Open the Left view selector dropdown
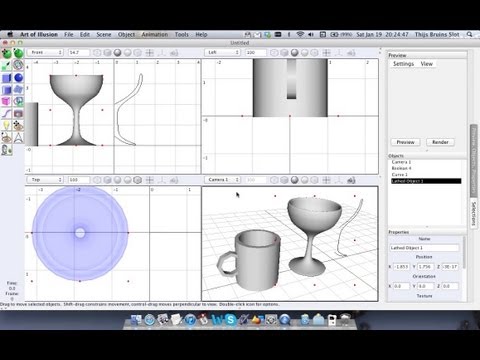Image resolution: width=480 pixels, height=360 pixels. pyautogui.click(x=222, y=53)
